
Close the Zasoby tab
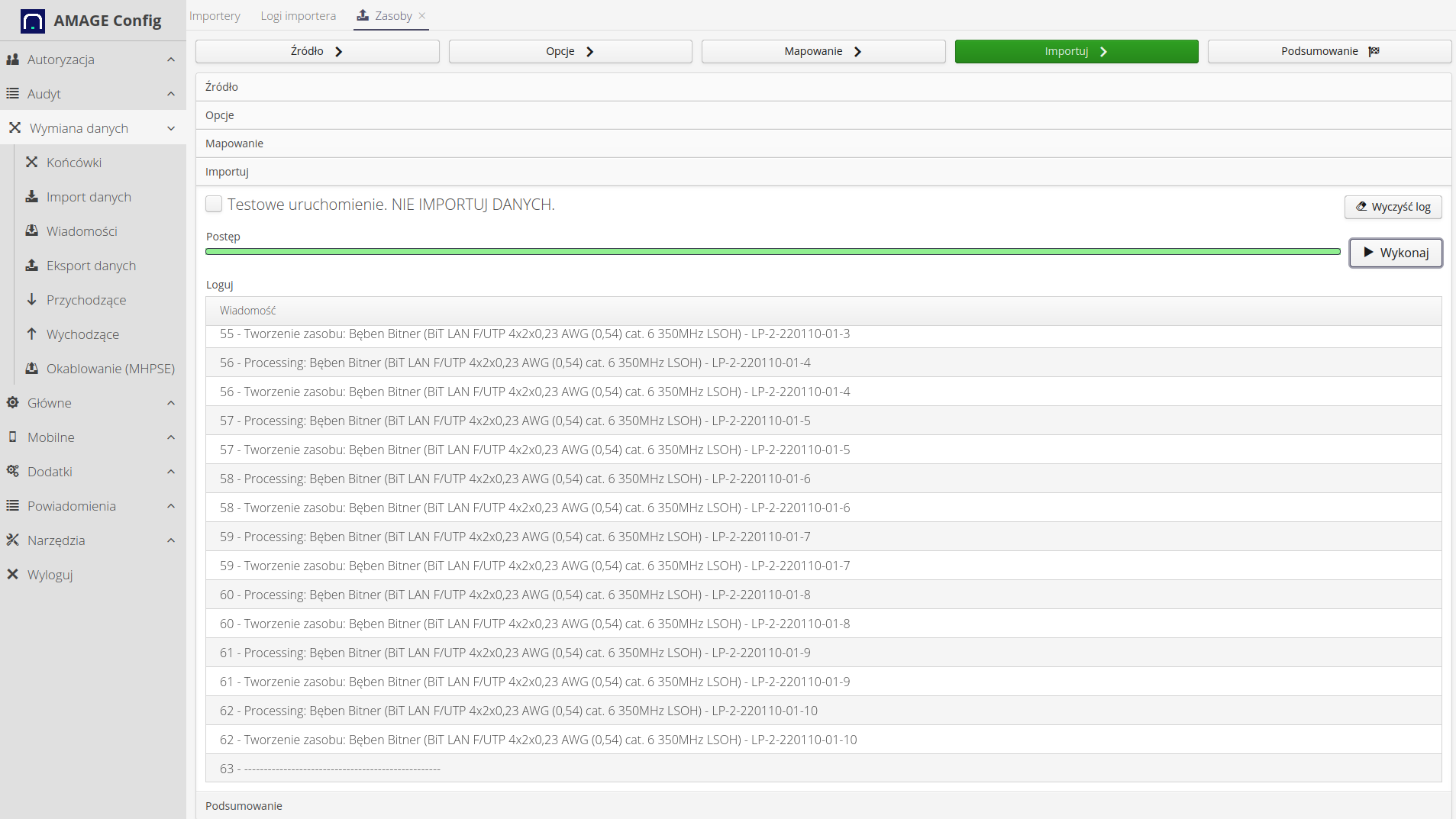(421, 16)
